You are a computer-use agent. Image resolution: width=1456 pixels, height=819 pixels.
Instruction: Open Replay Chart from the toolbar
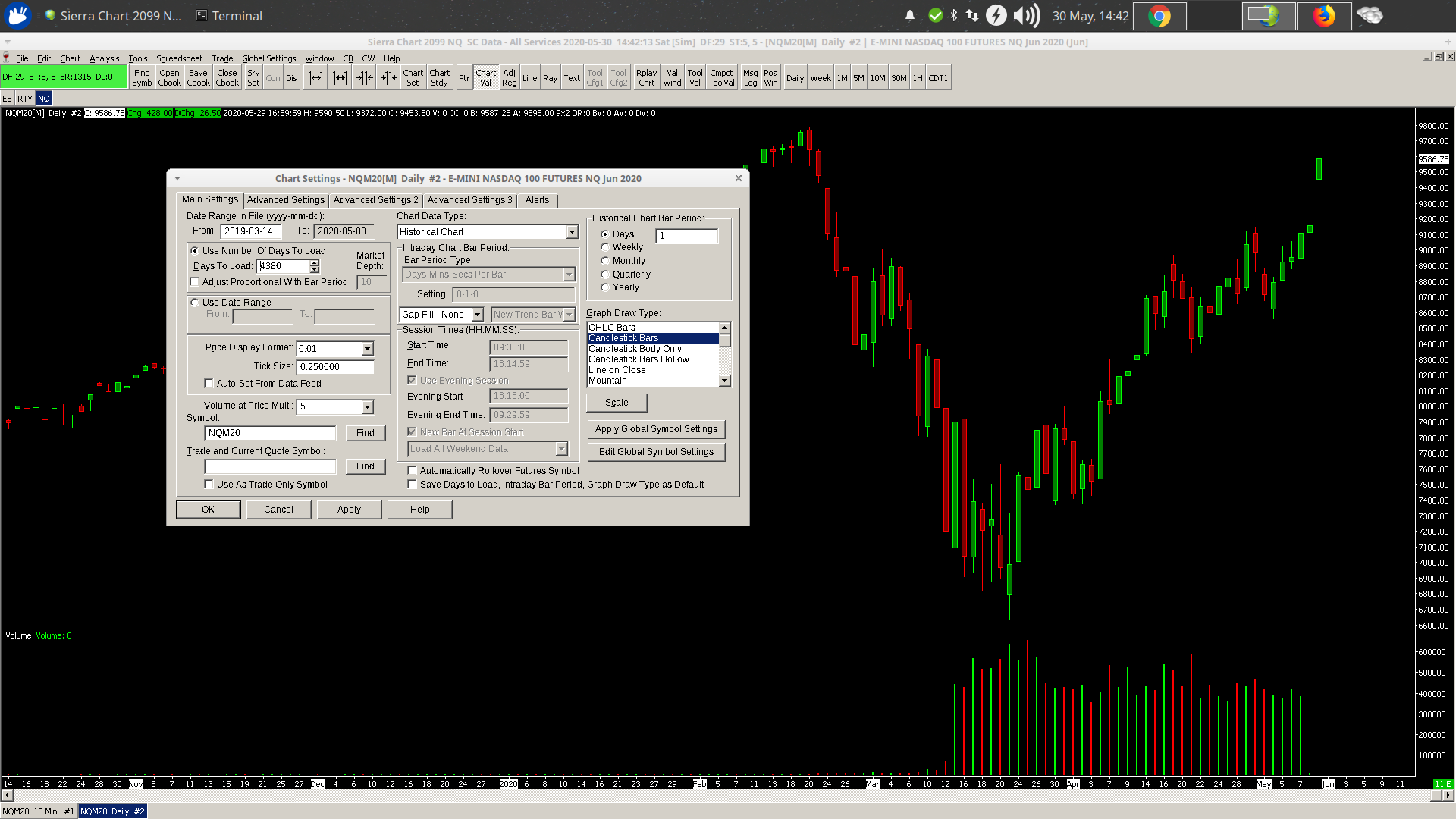(x=646, y=78)
